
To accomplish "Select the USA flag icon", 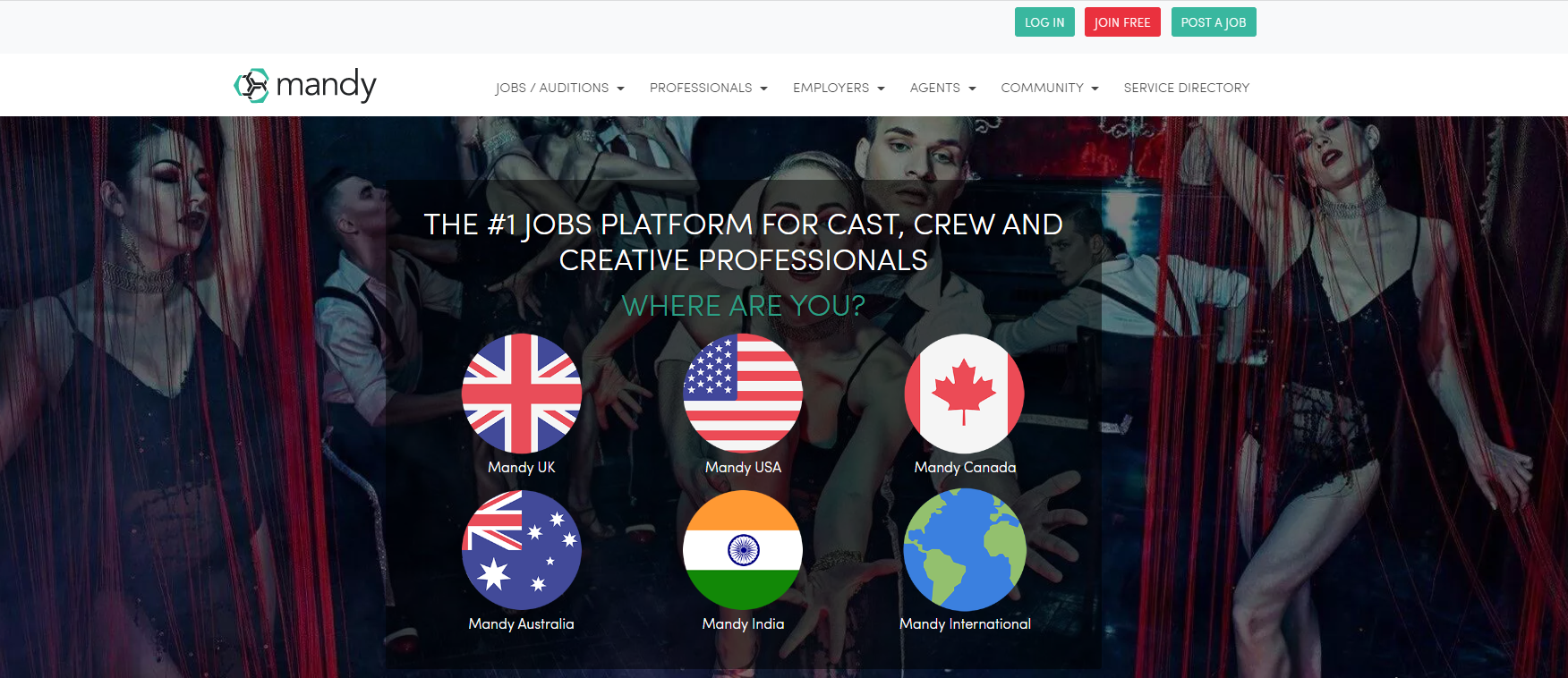I will tap(743, 394).
